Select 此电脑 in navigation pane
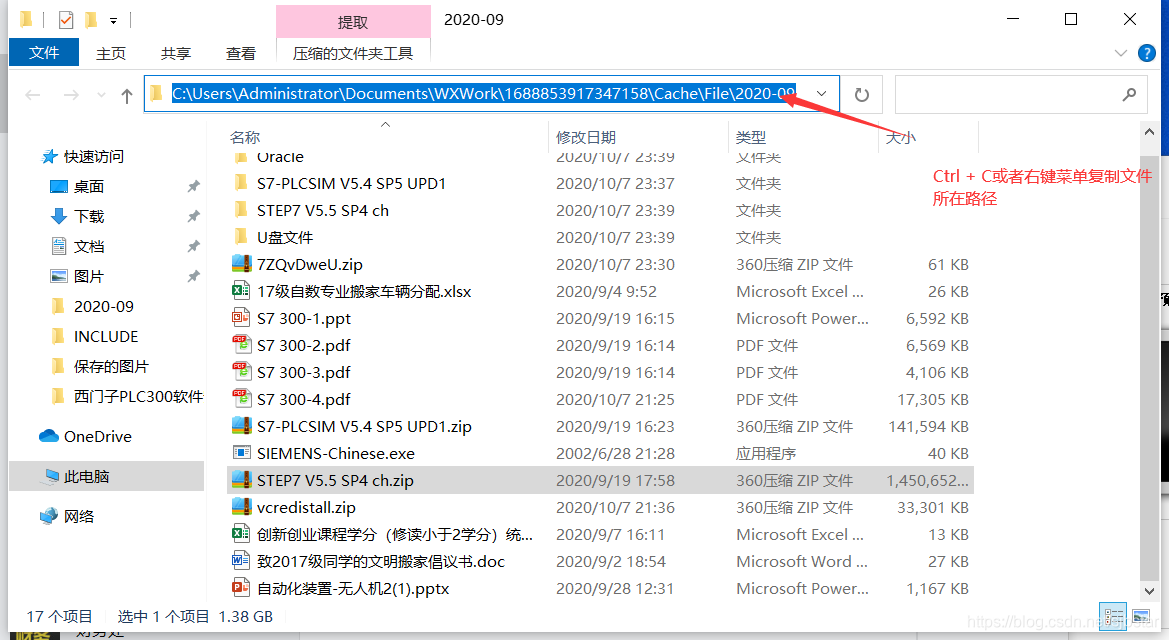The image size is (1169, 640). [86, 476]
